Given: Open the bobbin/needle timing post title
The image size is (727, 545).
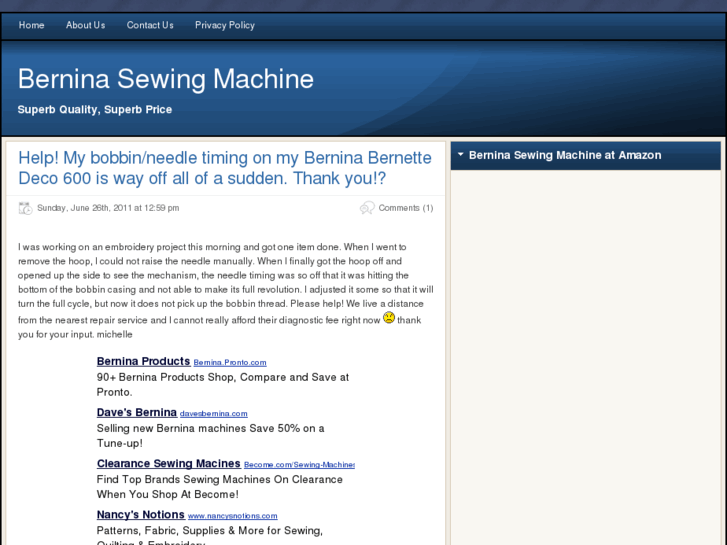Looking at the screenshot, I should tap(225, 168).
